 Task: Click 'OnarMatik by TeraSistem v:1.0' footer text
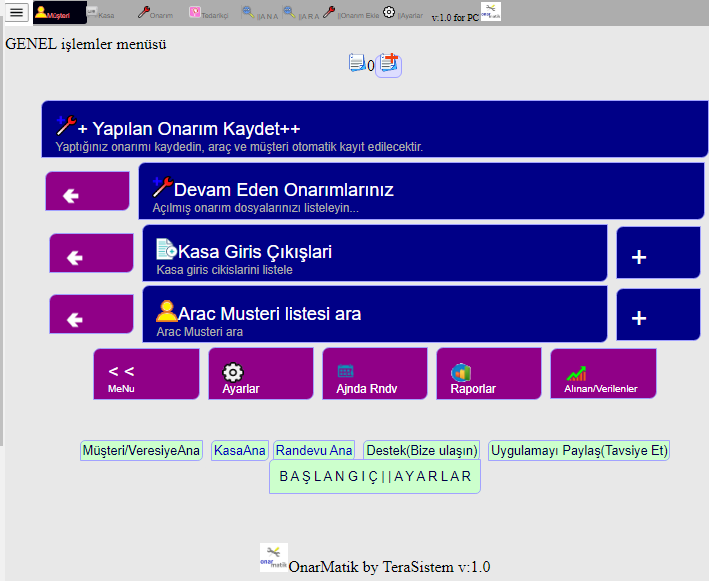(389, 567)
